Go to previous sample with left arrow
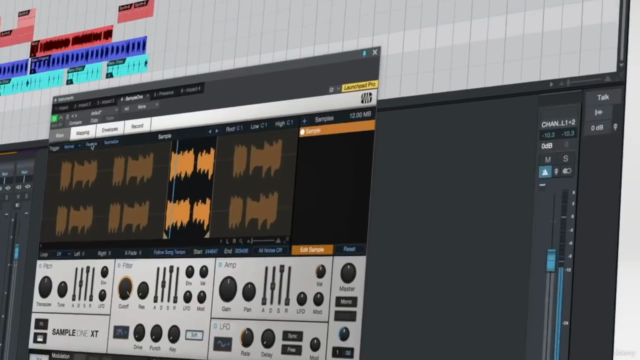640x360 pixels. [210, 131]
